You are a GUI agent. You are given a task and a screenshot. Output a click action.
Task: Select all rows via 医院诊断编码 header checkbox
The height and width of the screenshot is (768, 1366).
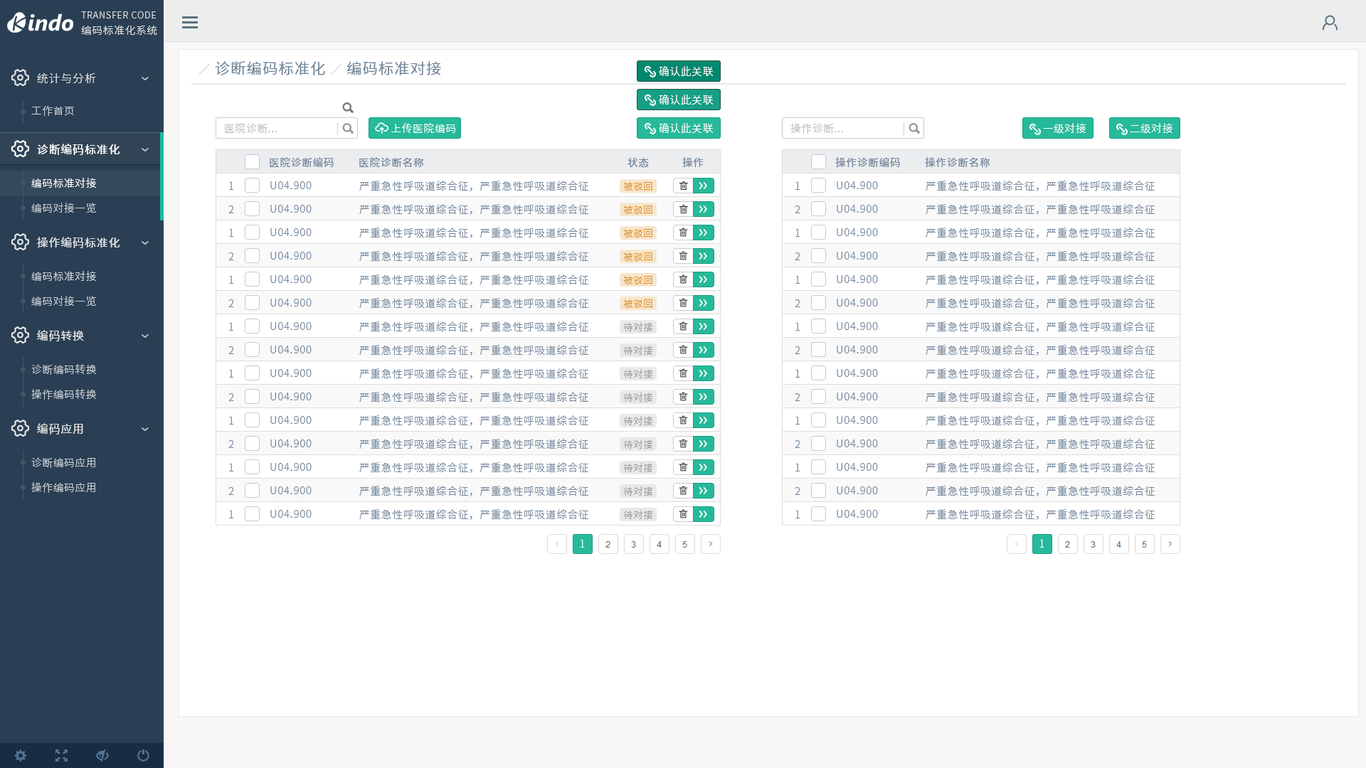(252, 162)
